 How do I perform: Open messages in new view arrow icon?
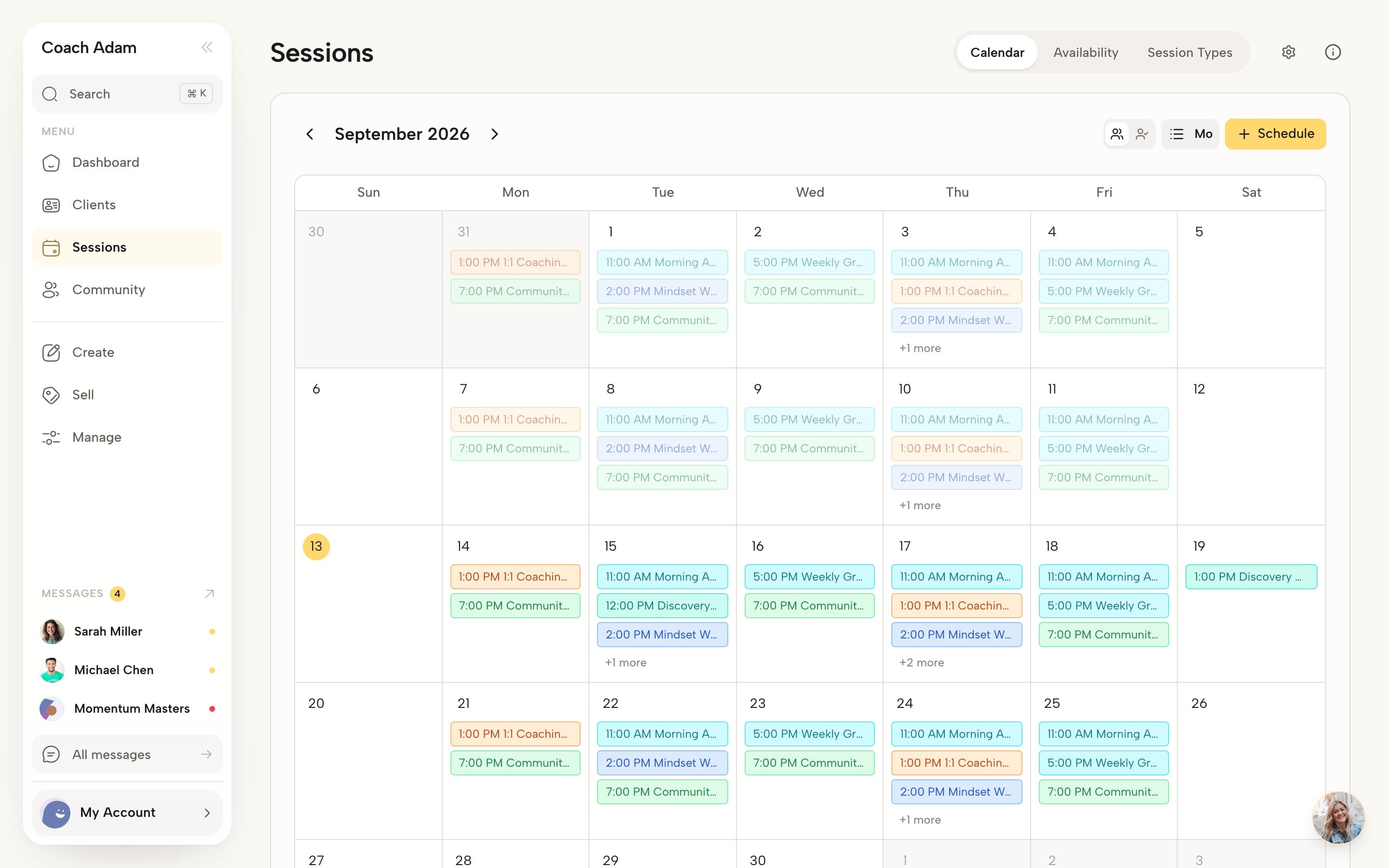[209, 594]
